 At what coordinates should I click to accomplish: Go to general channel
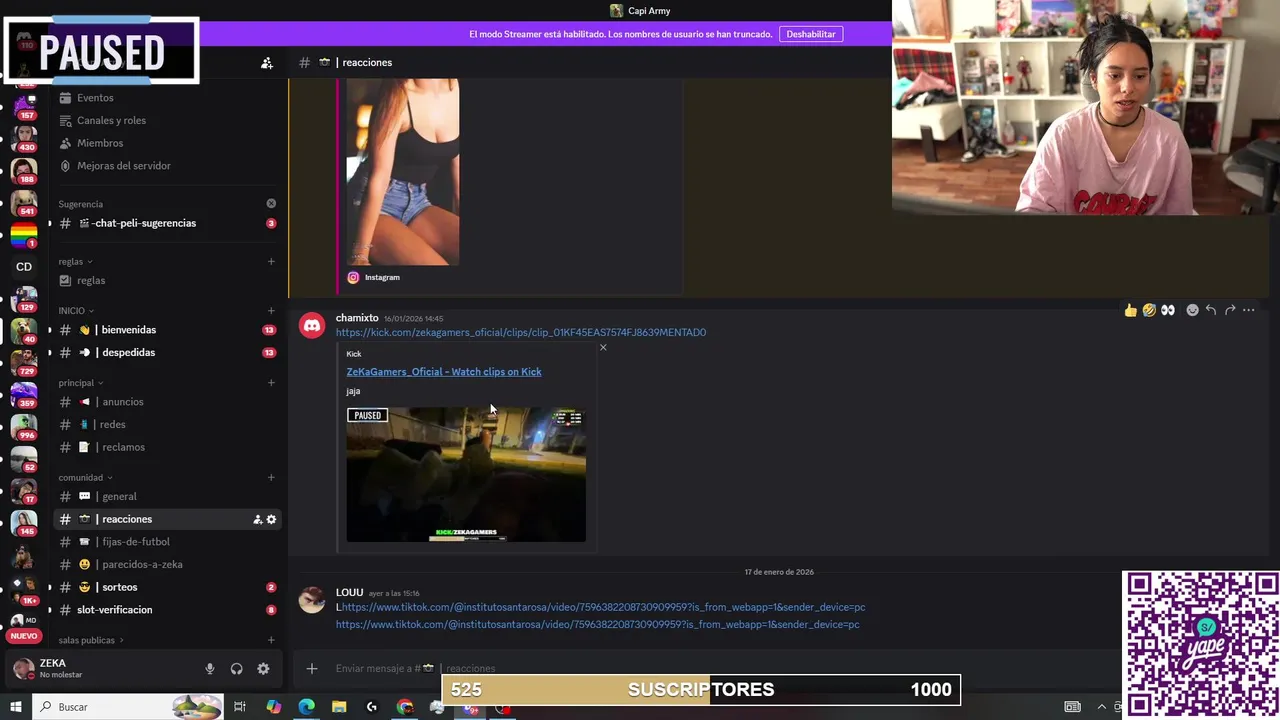click(x=166, y=497)
